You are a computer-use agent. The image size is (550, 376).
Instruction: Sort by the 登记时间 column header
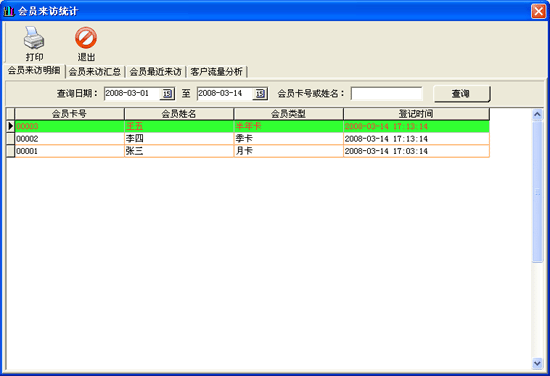tap(416, 114)
